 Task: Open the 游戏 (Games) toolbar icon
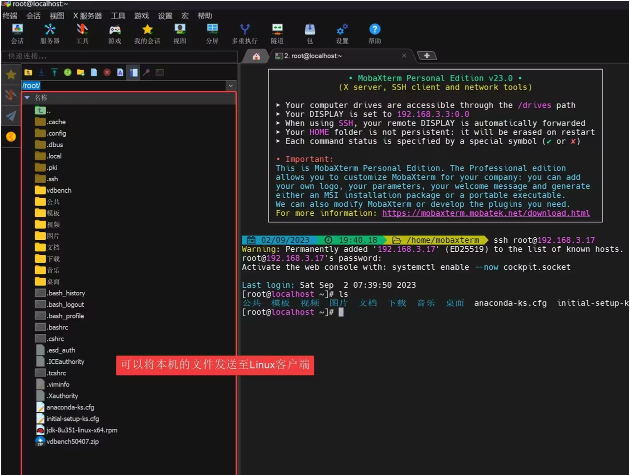pyautogui.click(x=114, y=33)
